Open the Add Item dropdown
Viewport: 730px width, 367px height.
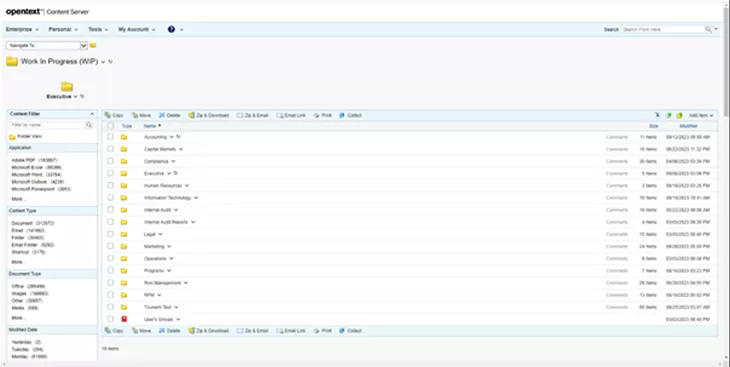[x=701, y=115]
